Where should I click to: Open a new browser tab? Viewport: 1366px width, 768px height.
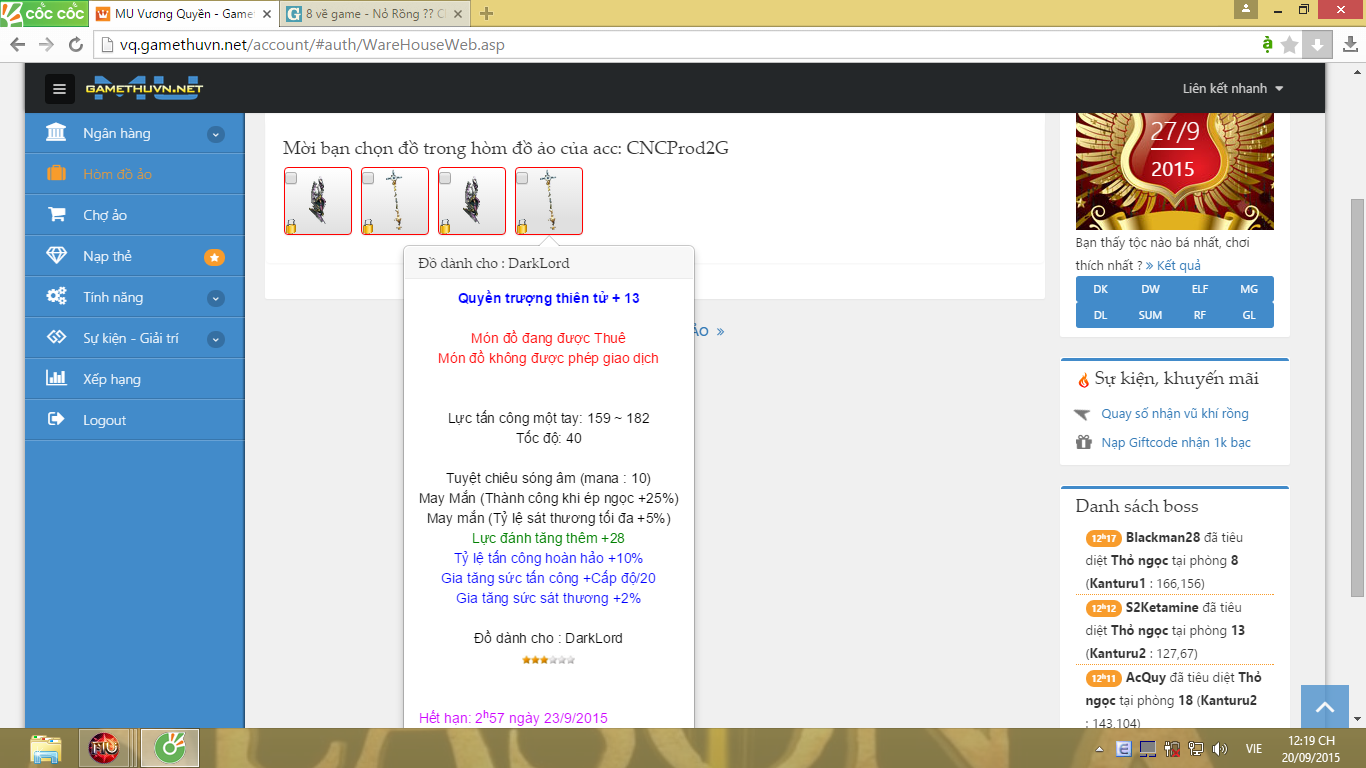487,14
